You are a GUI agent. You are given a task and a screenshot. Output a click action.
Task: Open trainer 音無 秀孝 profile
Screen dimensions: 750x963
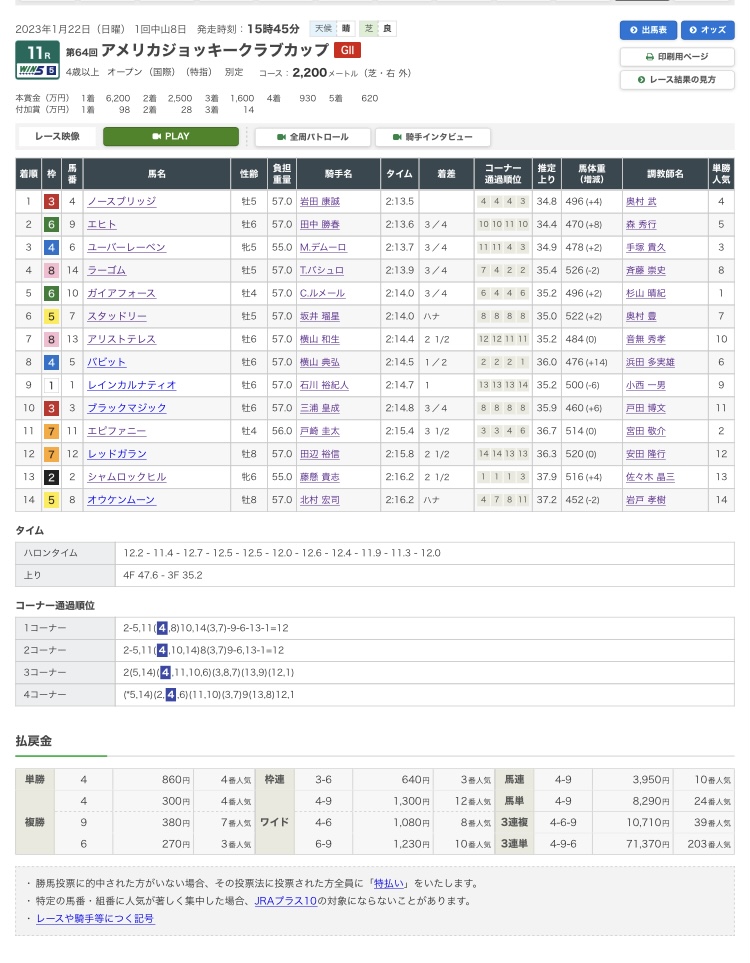coord(646,339)
